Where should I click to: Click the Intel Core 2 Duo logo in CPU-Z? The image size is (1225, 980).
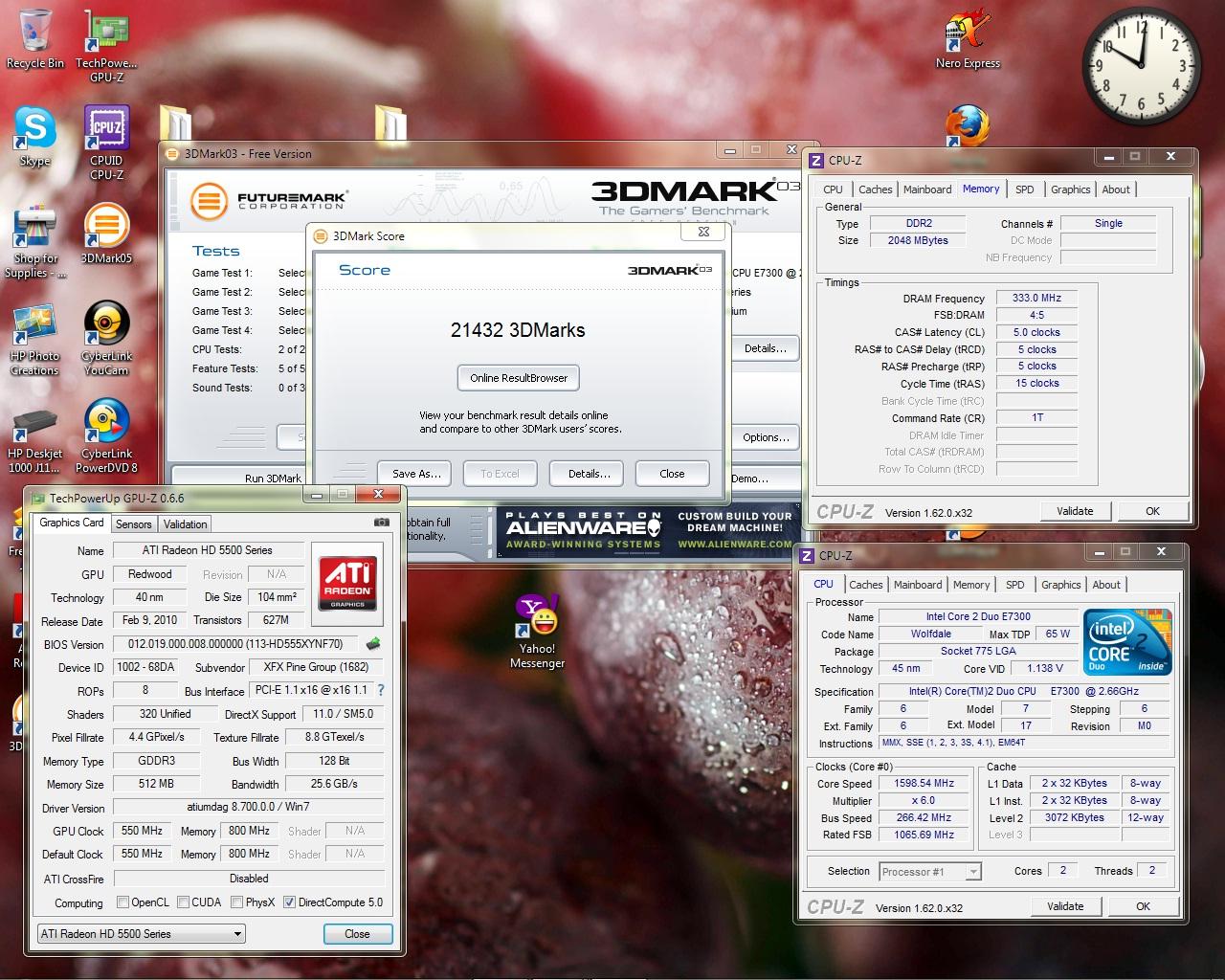click(1127, 641)
